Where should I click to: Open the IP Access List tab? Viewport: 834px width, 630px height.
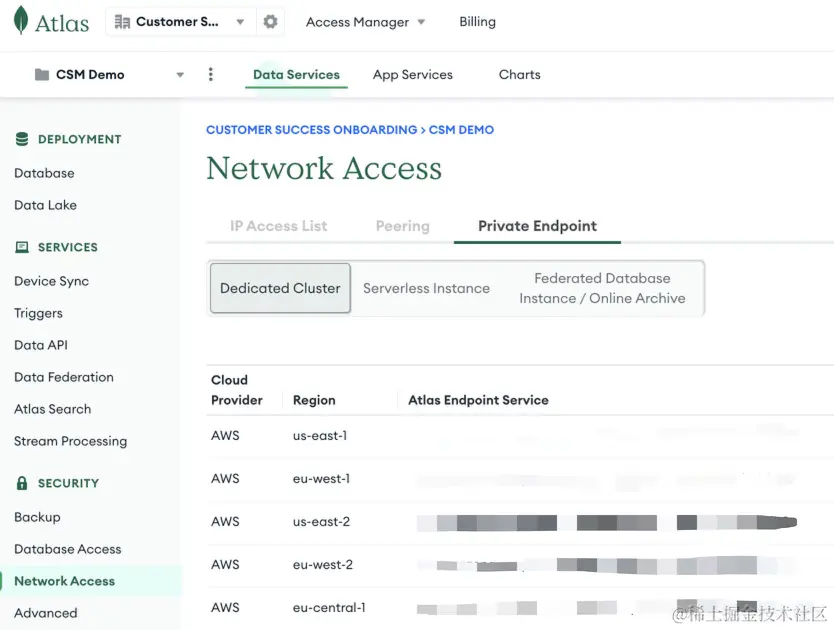[x=278, y=226]
